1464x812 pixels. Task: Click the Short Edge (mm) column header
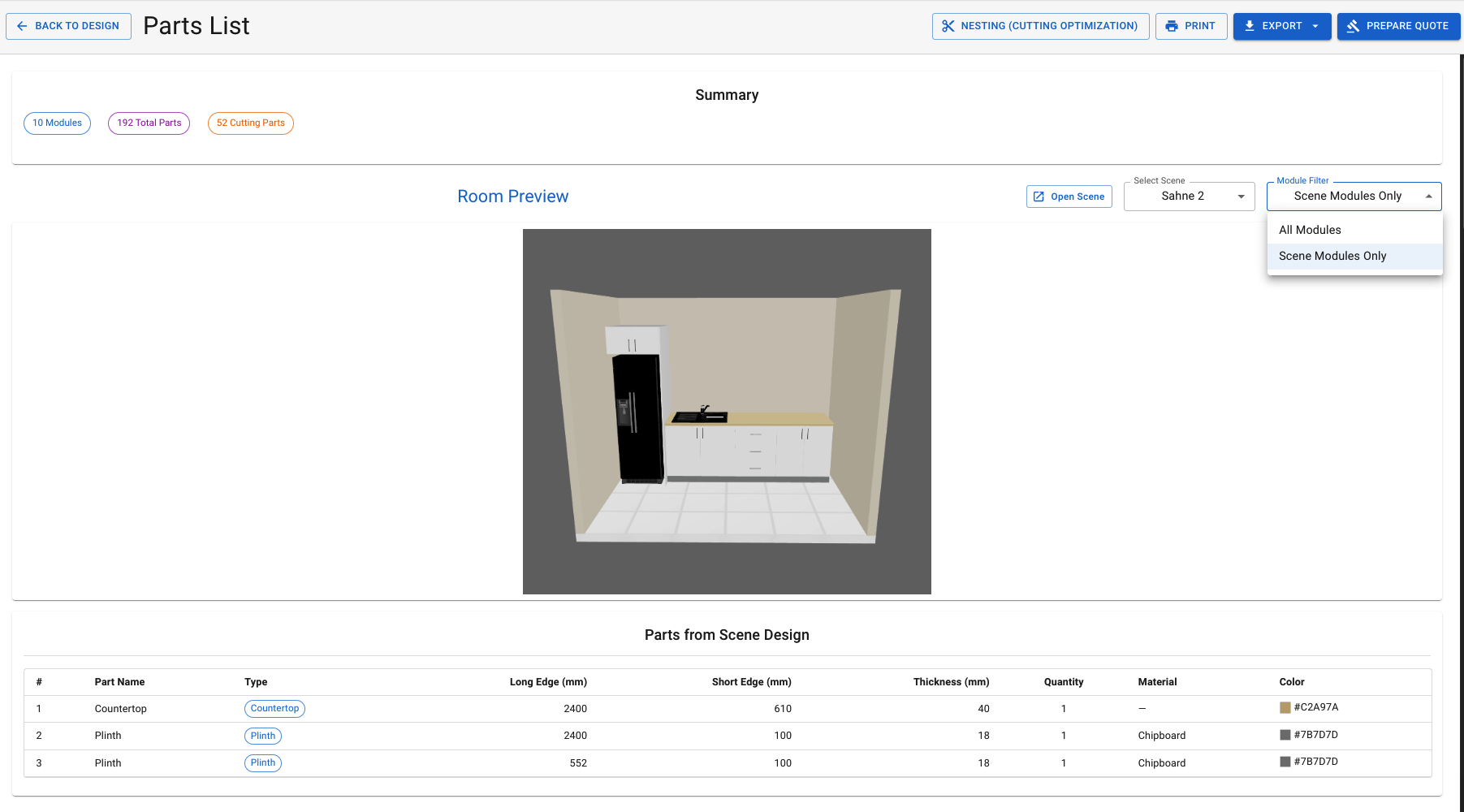tap(751, 682)
